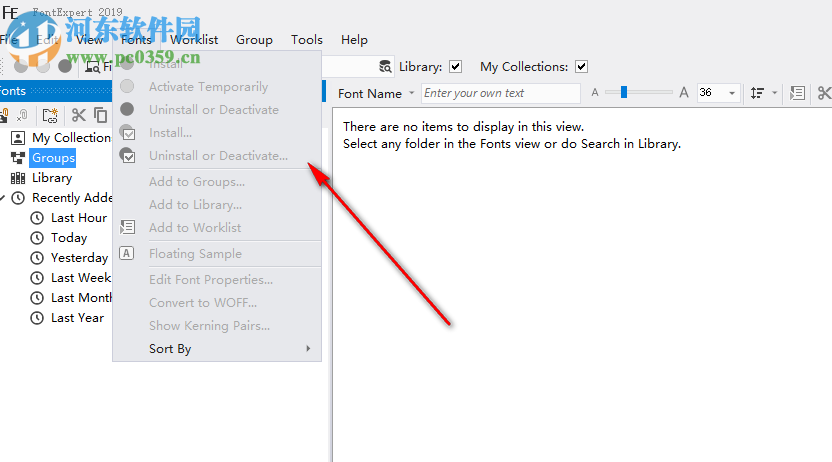Click the scissors icon in Fonts panel
Screen dimensions: 832x462
79,115
